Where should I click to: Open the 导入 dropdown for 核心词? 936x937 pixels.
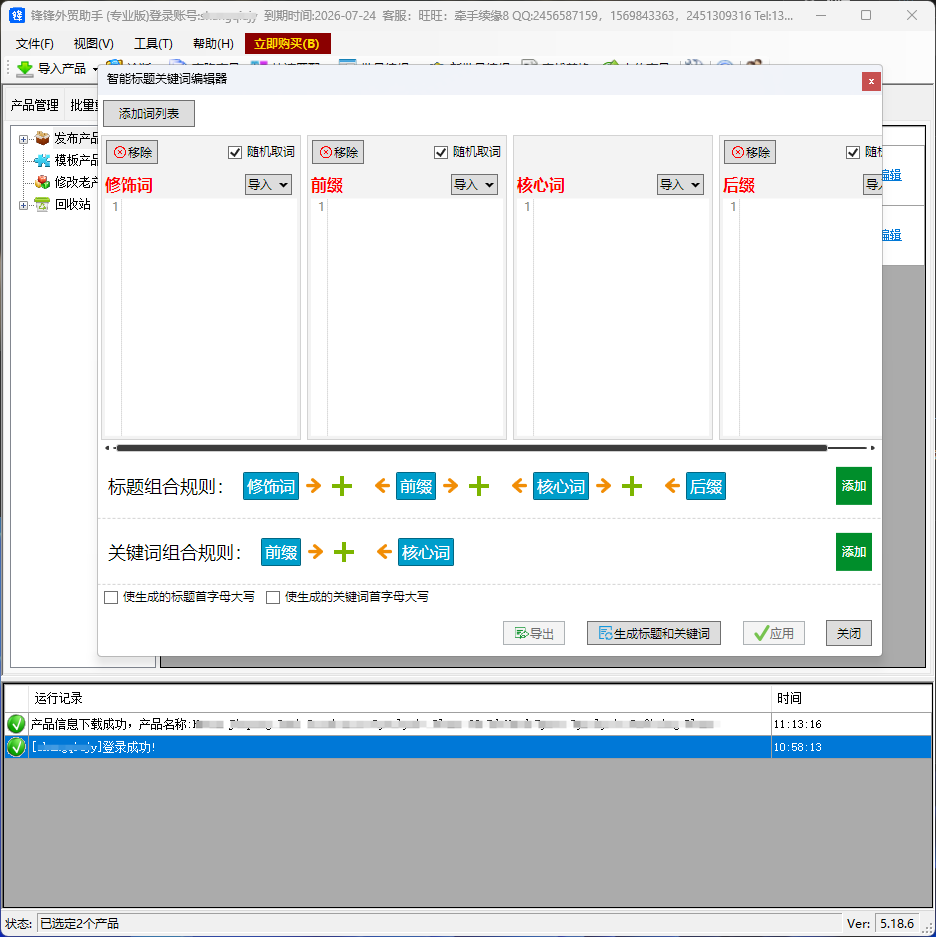[x=680, y=185]
